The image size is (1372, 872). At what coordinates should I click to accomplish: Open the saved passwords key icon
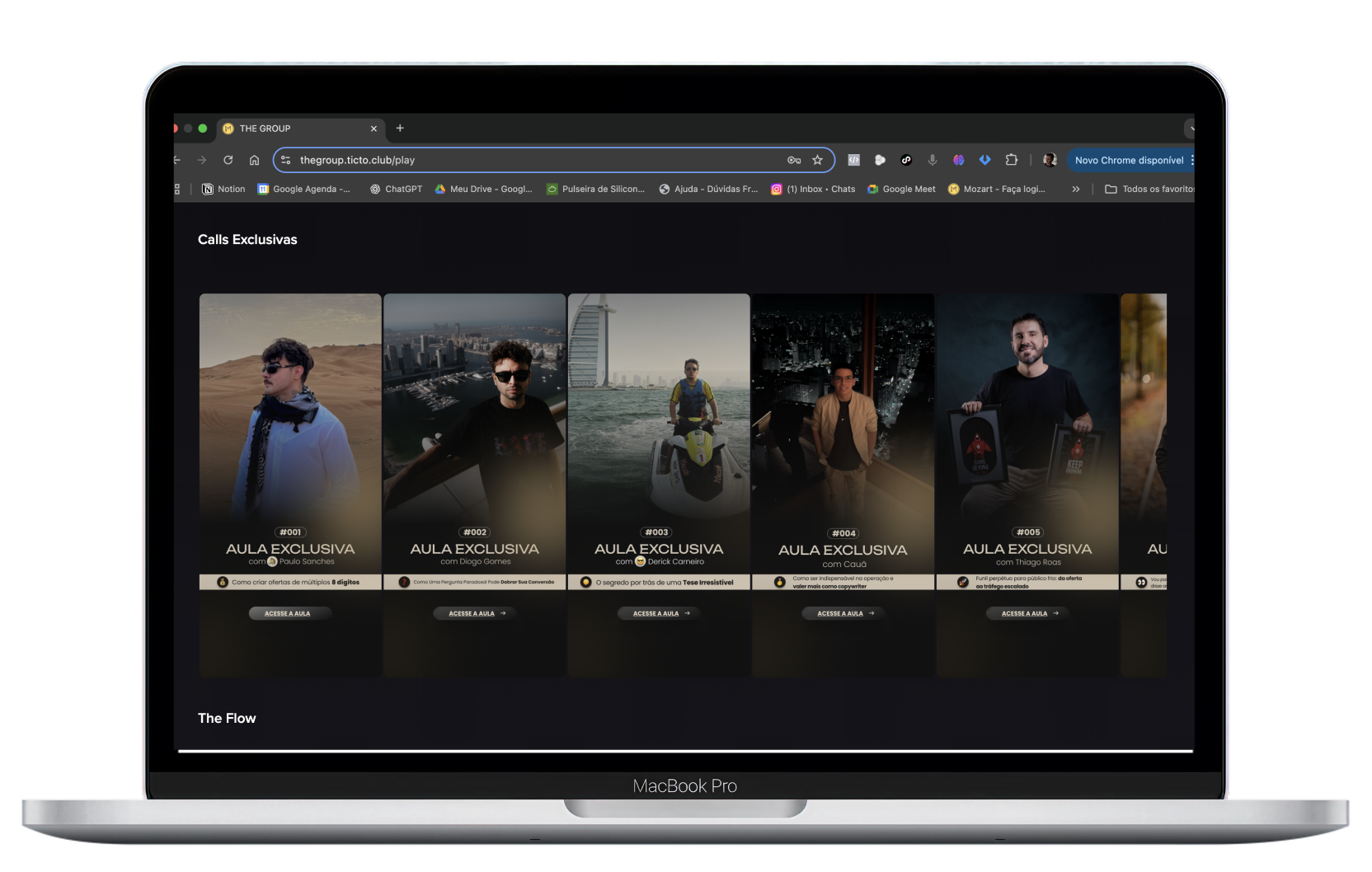pos(794,160)
